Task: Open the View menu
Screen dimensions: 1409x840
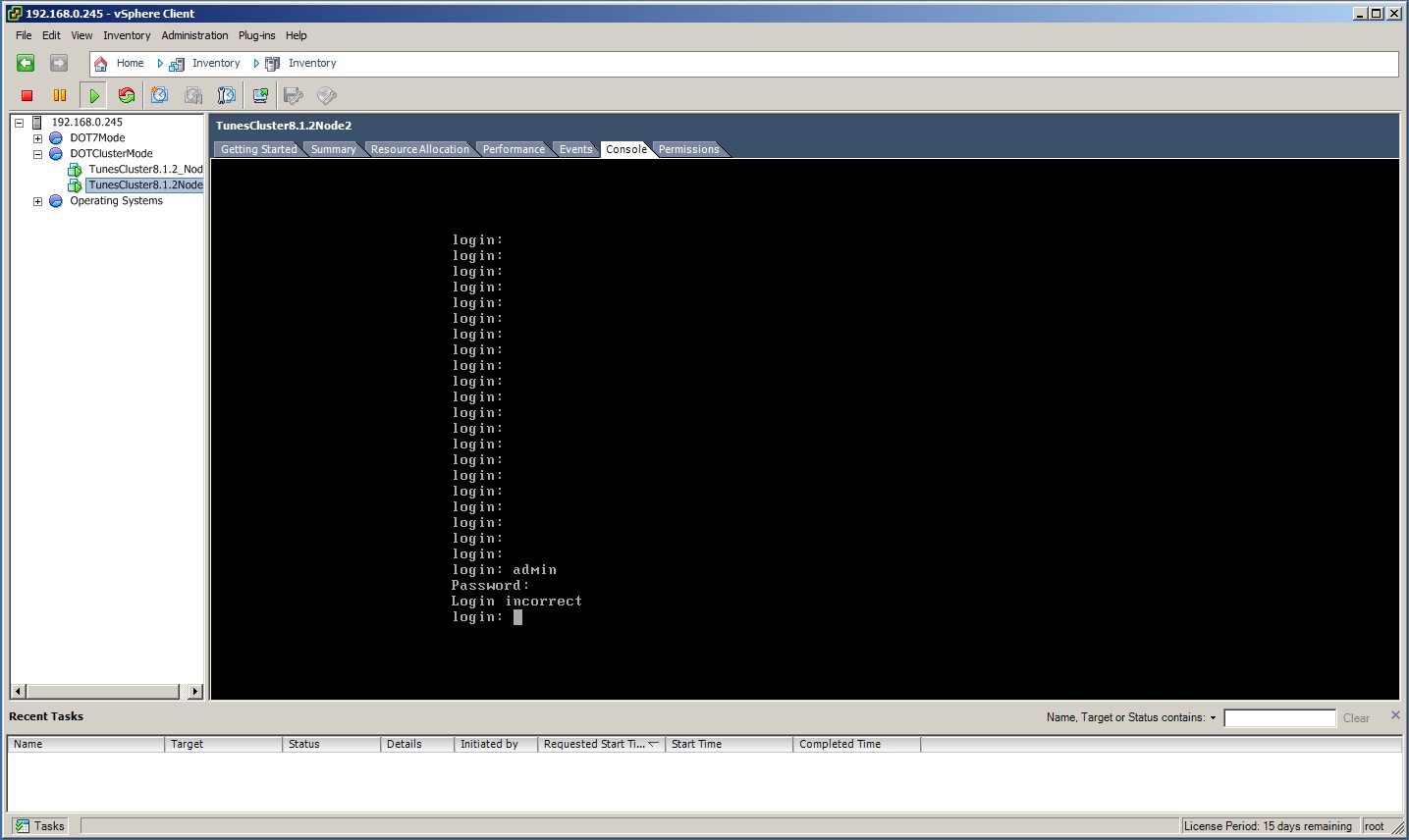Action: (81, 35)
